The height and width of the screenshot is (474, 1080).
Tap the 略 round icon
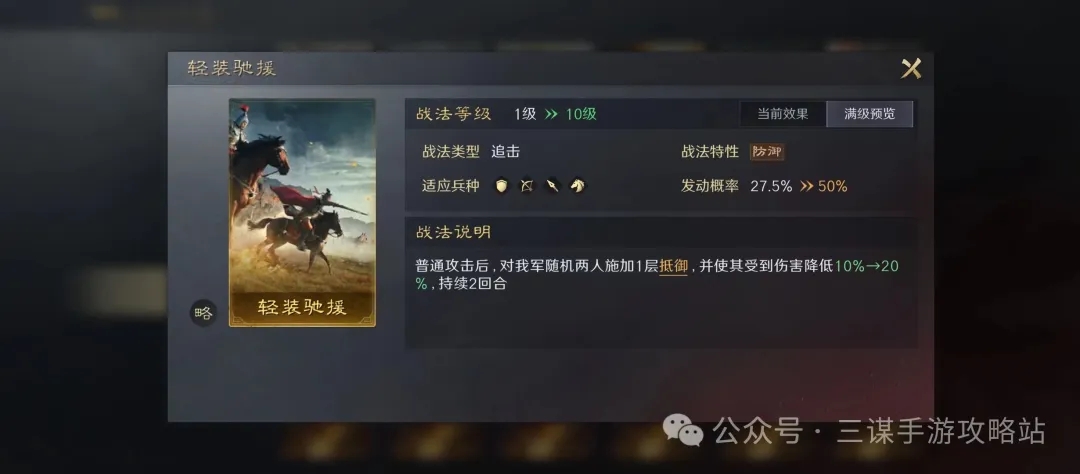click(203, 313)
